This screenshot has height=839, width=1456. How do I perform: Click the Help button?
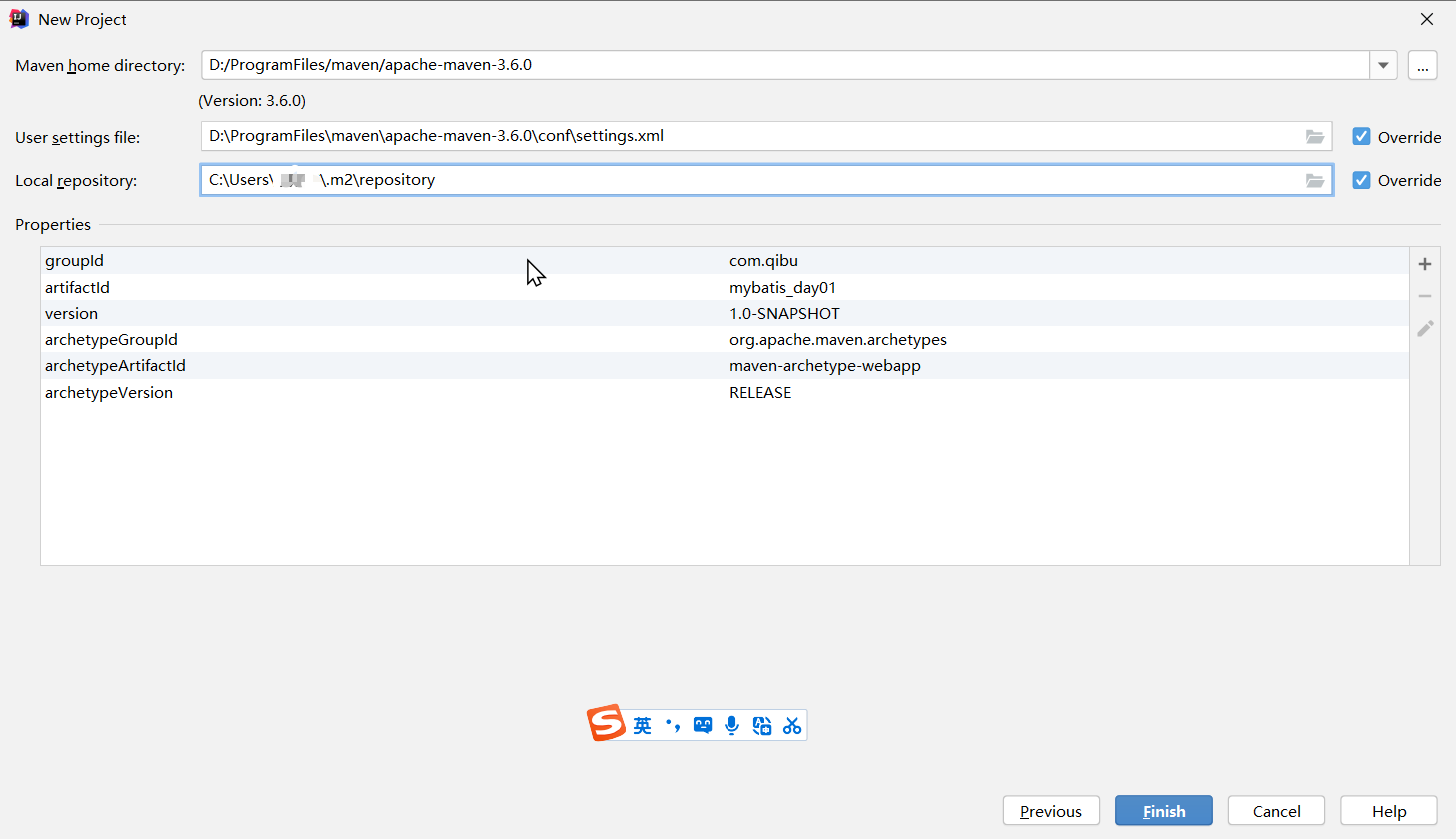(1389, 811)
